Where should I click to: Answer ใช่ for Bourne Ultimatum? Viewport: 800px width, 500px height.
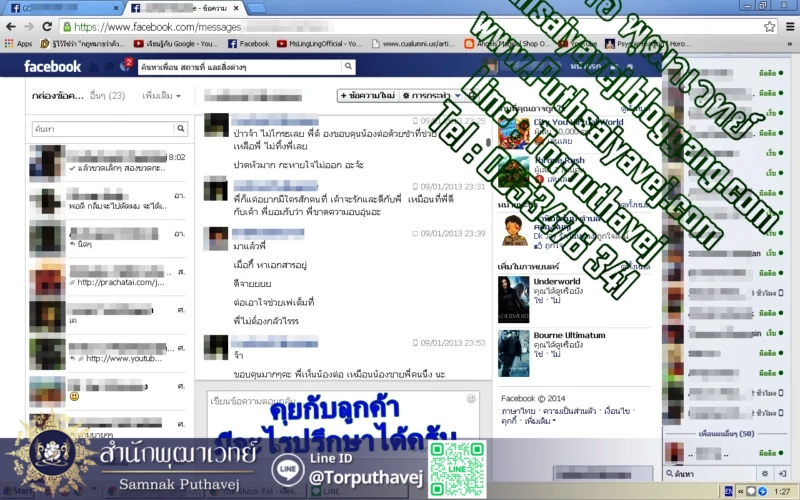(x=539, y=354)
